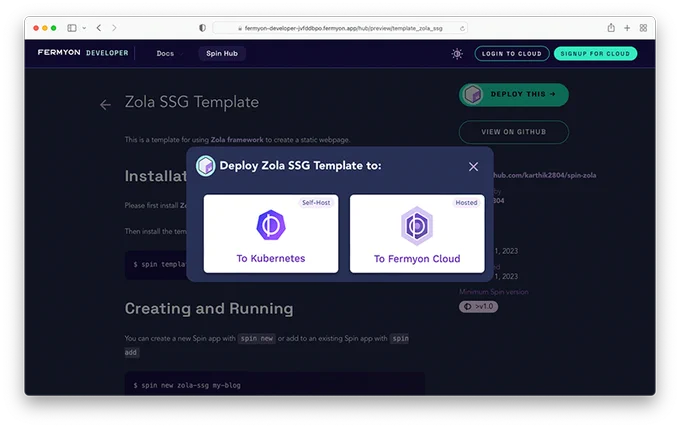Click the Fermyon Developer logo

(x=83, y=53)
